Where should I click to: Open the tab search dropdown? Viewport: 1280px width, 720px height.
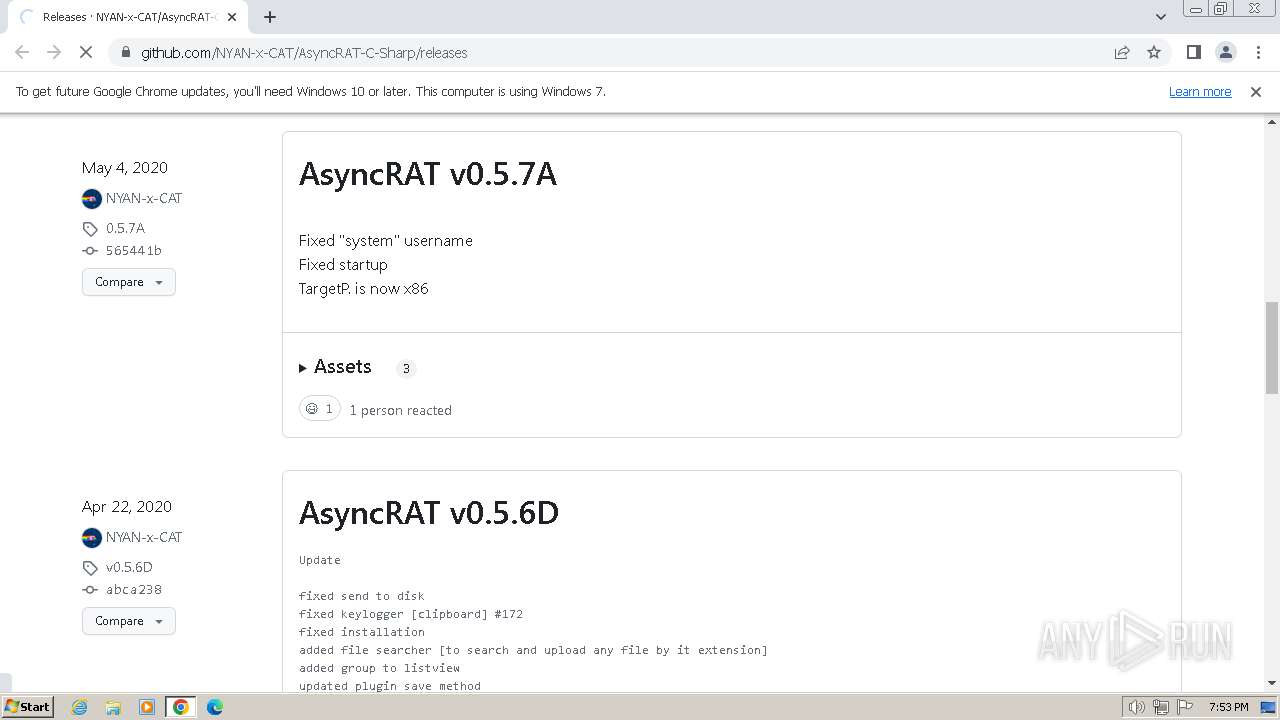[x=1161, y=17]
